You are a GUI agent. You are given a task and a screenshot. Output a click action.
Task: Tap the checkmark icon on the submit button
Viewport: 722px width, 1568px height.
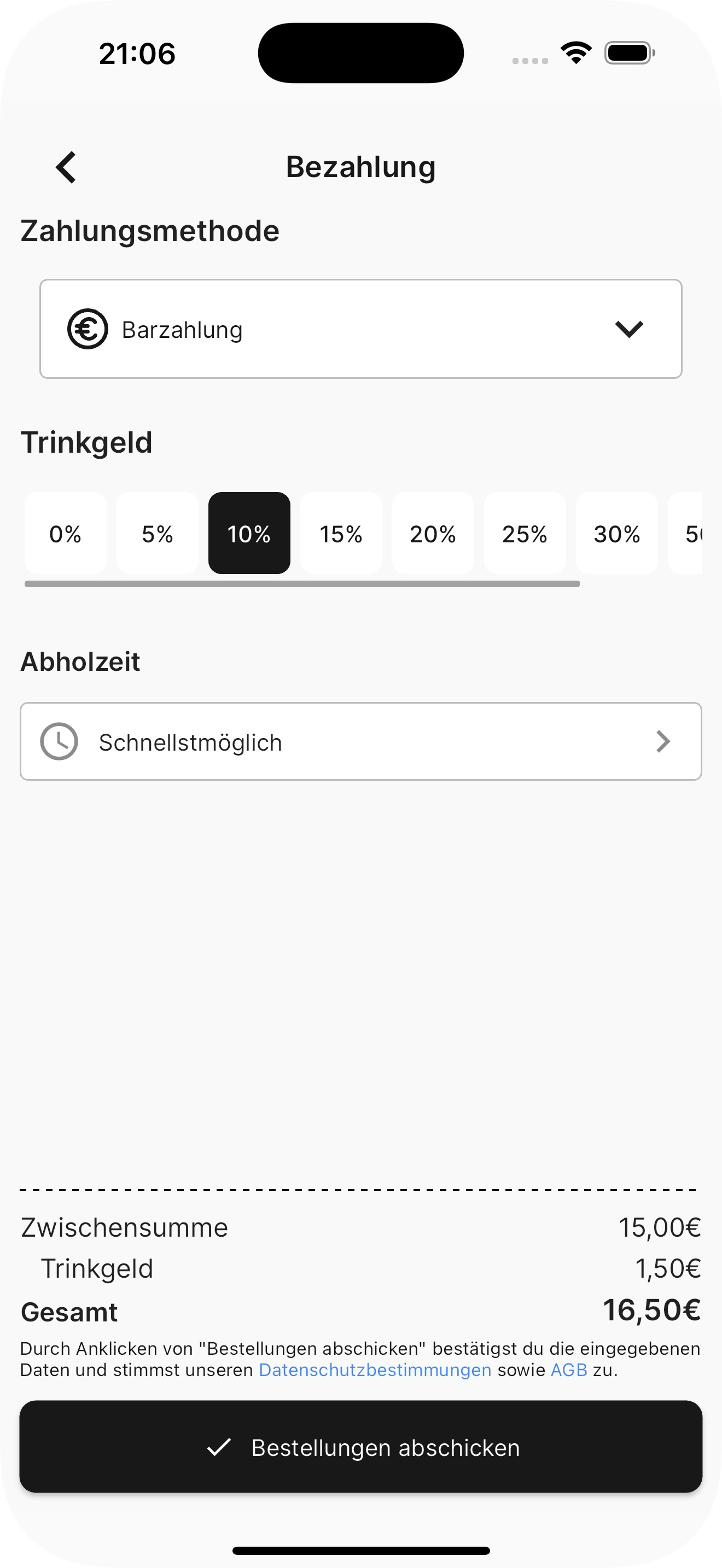219,1447
